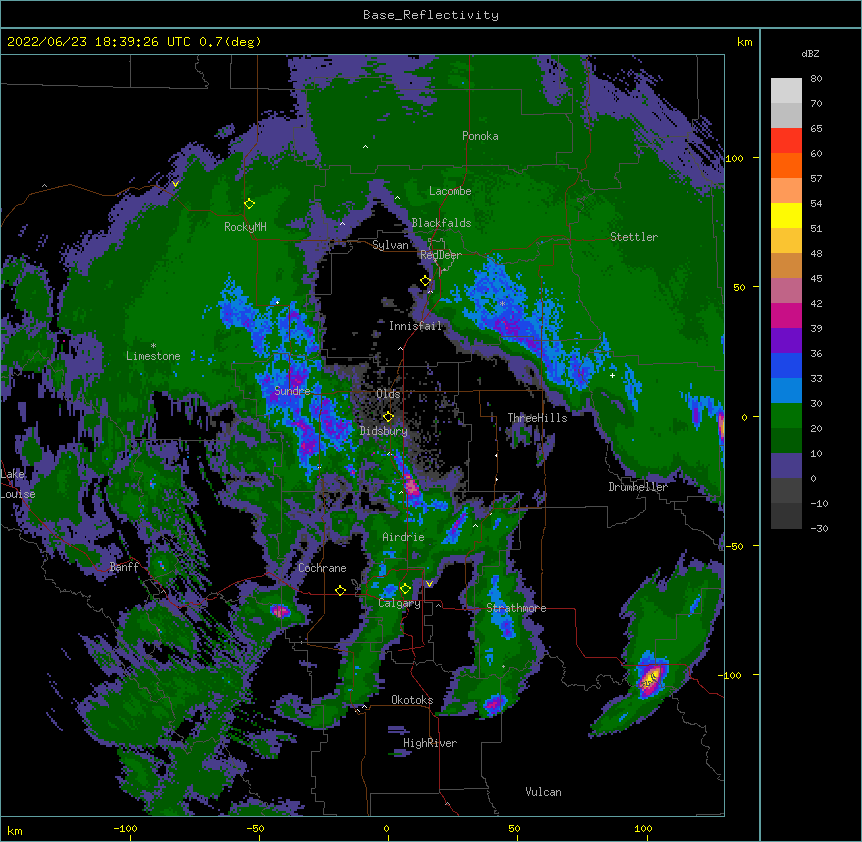The width and height of the screenshot is (862, 842).
Task: Pick the lightest gray 70-80 dBZ swatch
Action: coord(786,91)
